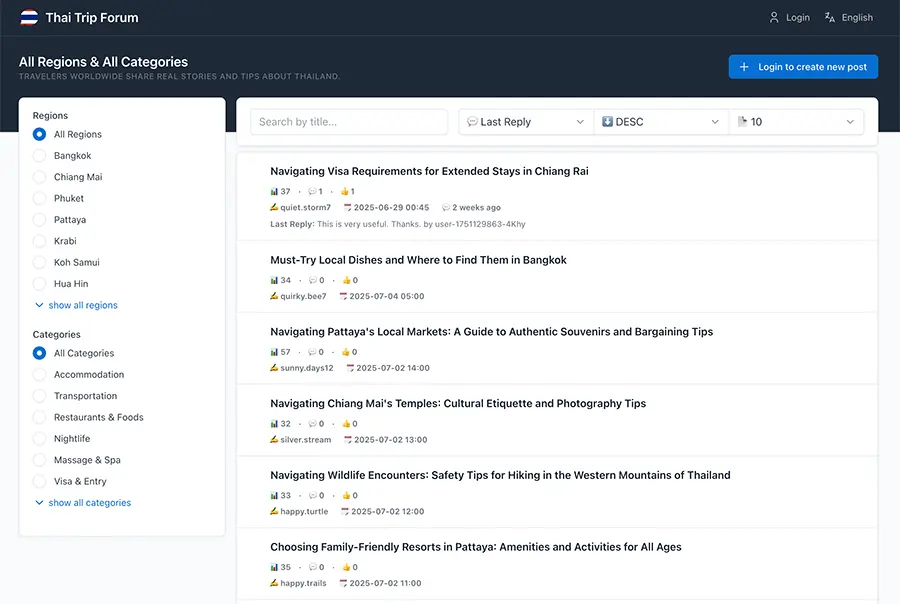Open Navigating Wildlife Encounters post
900x604 pixels.
point(501,475)
